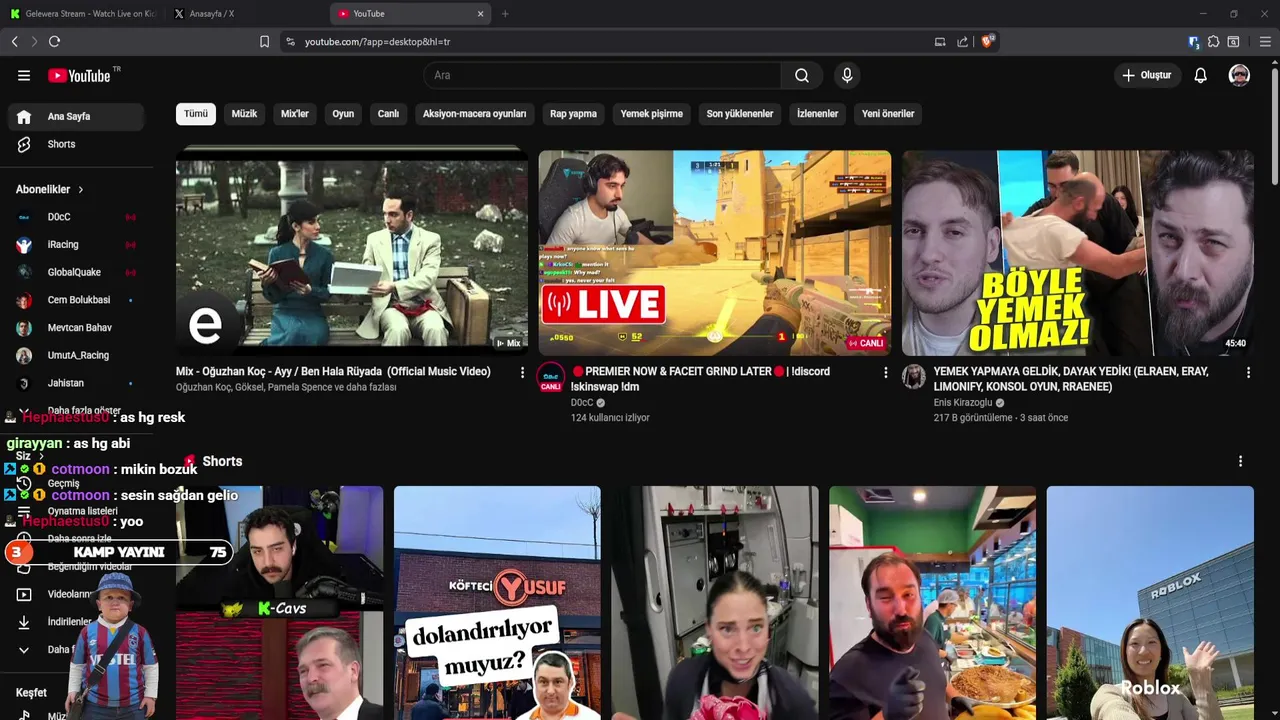Select the Aksiyon-macera oyunları chip

pos(474,114)
